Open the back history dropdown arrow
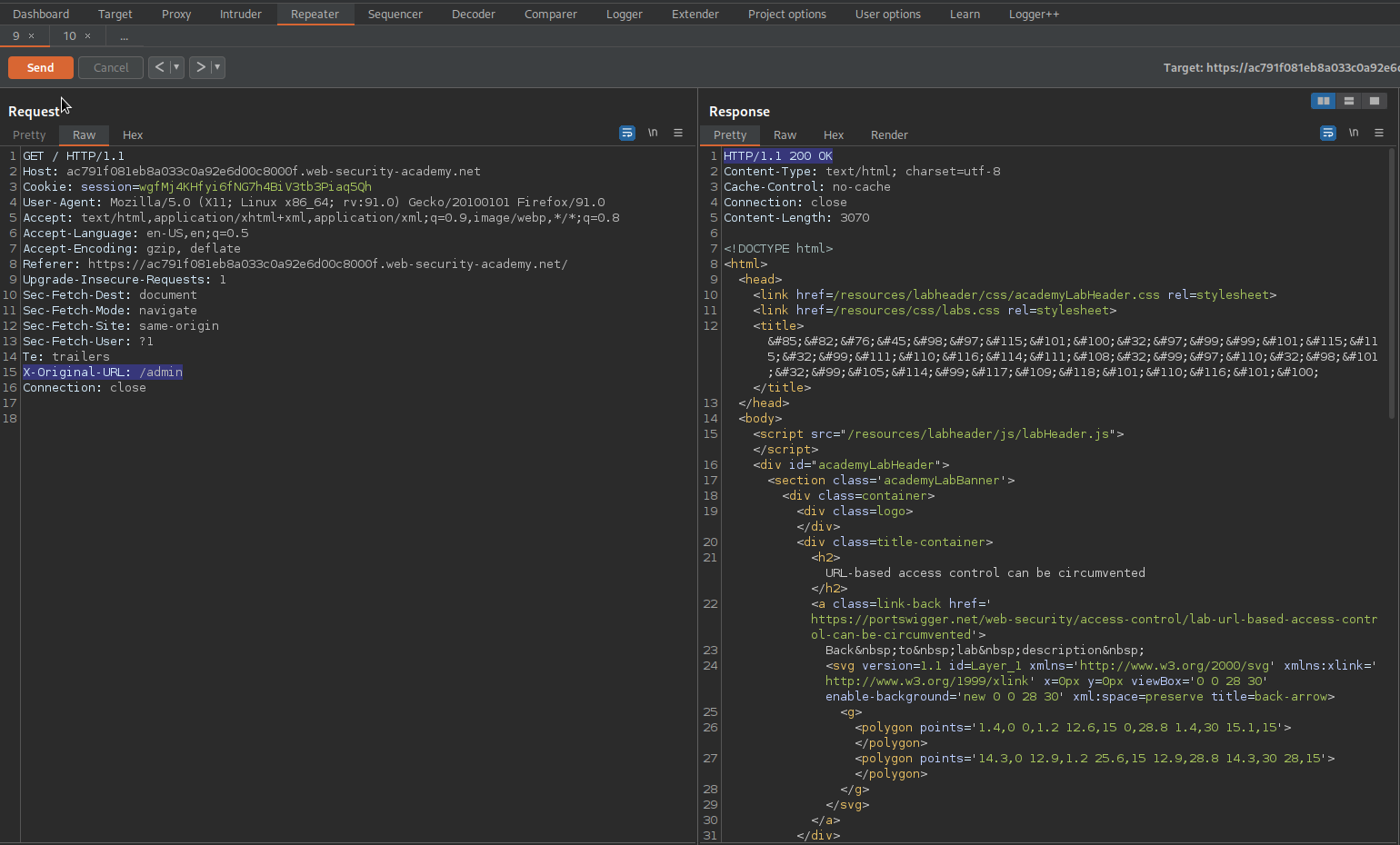1400x845 pixels. coord(176,67)
